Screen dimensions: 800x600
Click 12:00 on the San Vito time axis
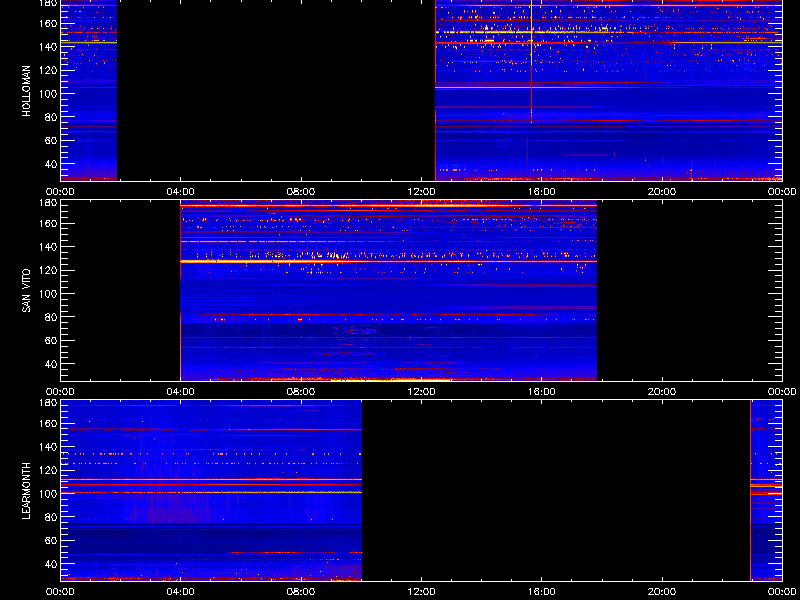421,392
